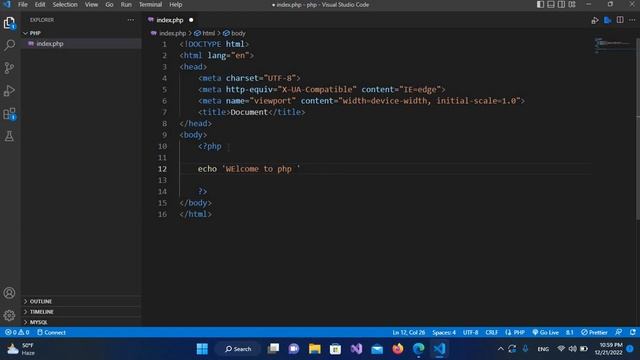Click Go Live in status bar
Screen dimensions: 640x360
(546, 332)
